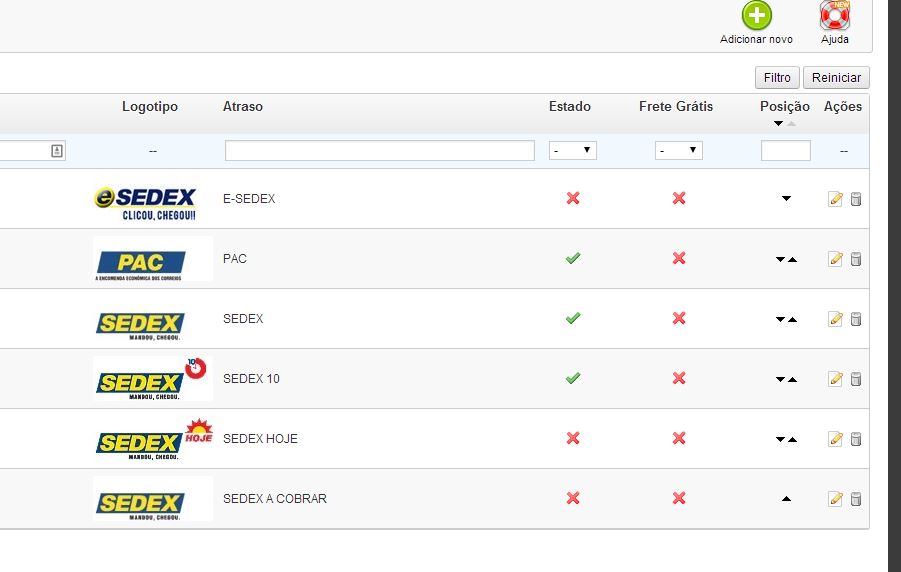
Task: Move PAC up with the up arrow
Action: tap(792, 259)
